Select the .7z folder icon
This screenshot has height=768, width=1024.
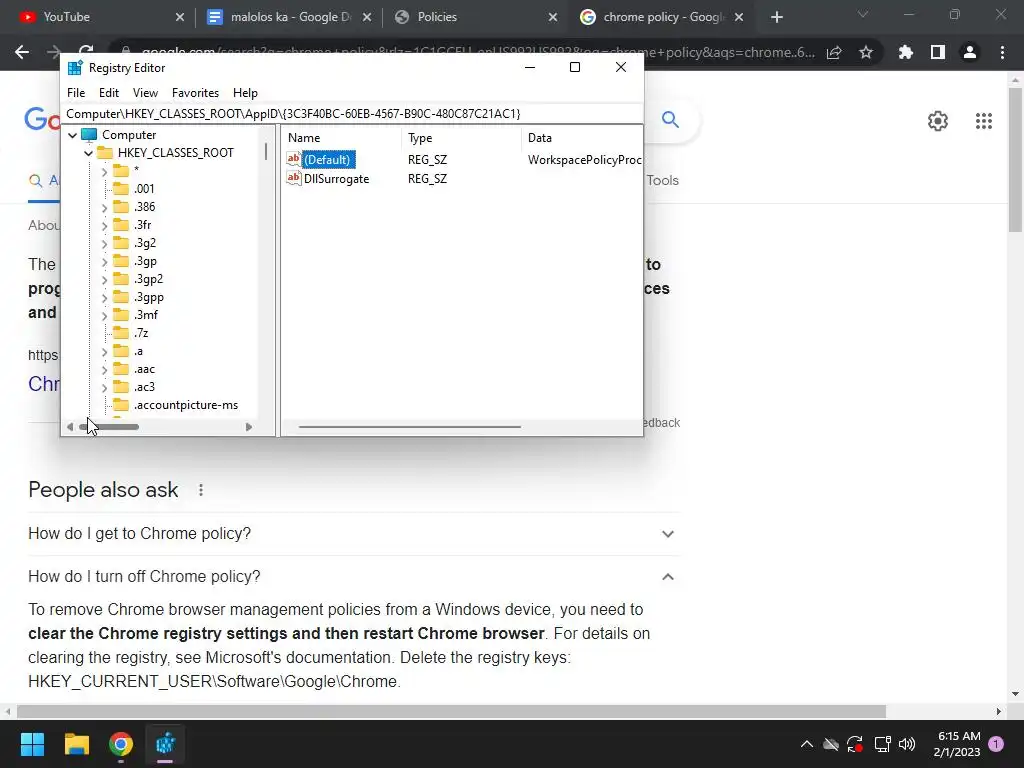click(121, 333)
